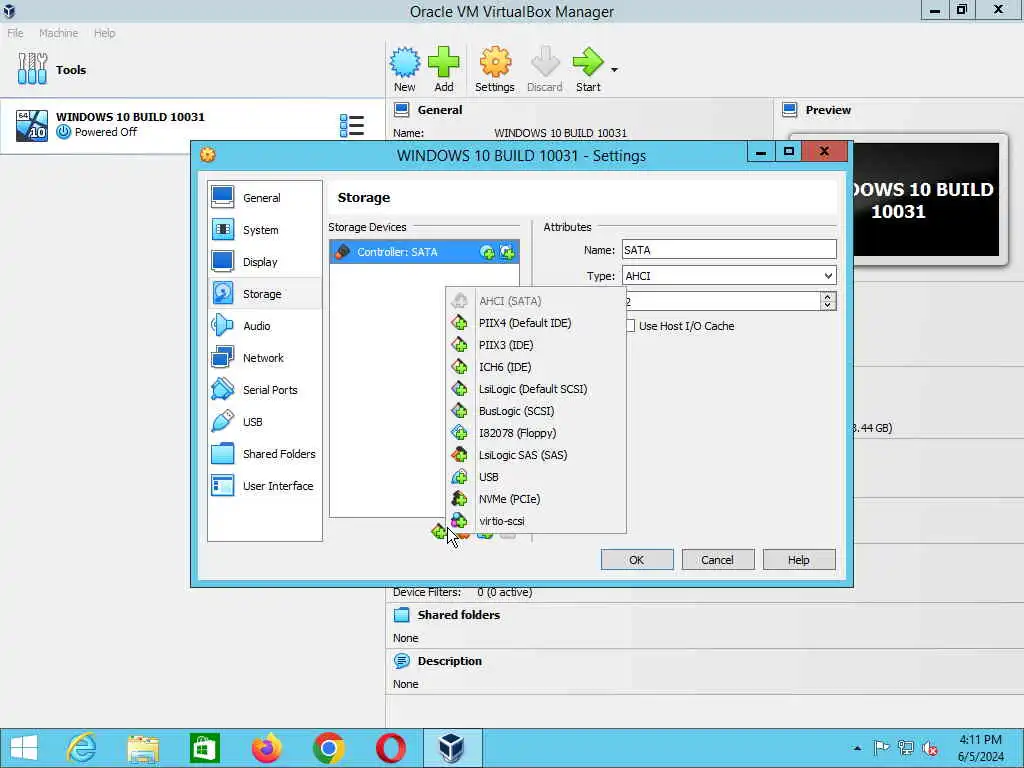Choose USB controller from the menu
This screenshot has height=768, width=1024.
click(536, 477)
